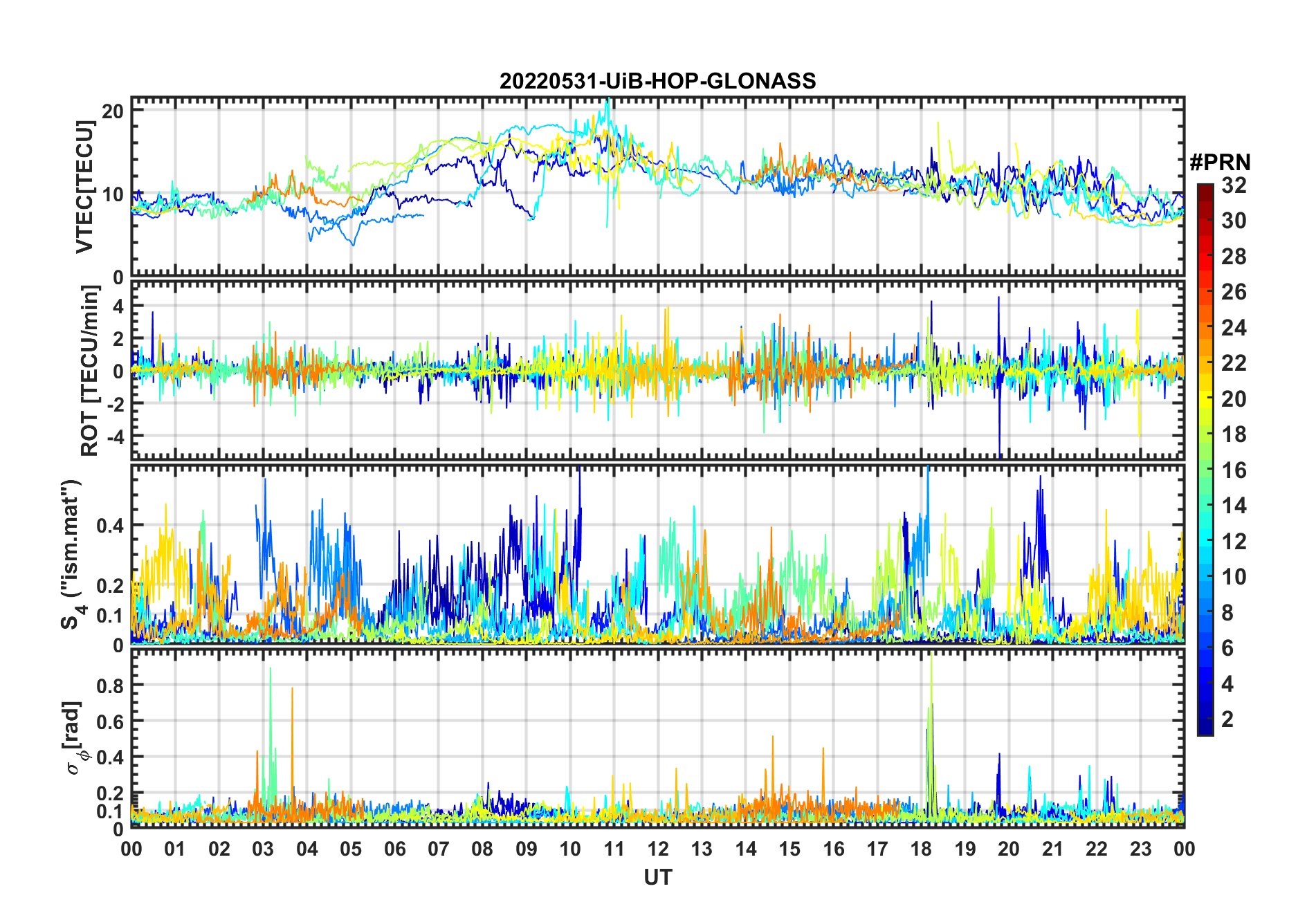Click the "#PRN" colorbar title
This screenshot has width=1316, height=920.
tap(1220, 163)
